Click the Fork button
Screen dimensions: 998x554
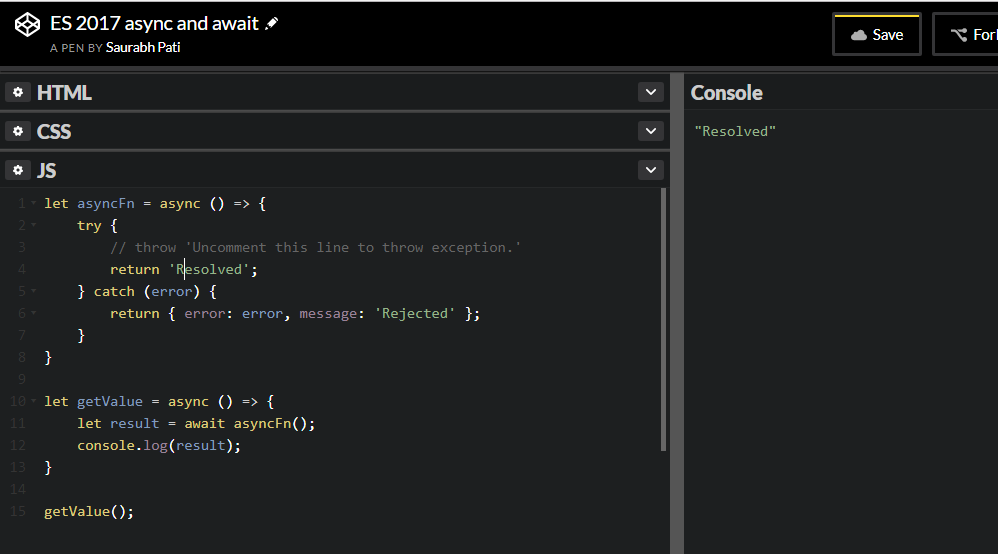point(968,35)
